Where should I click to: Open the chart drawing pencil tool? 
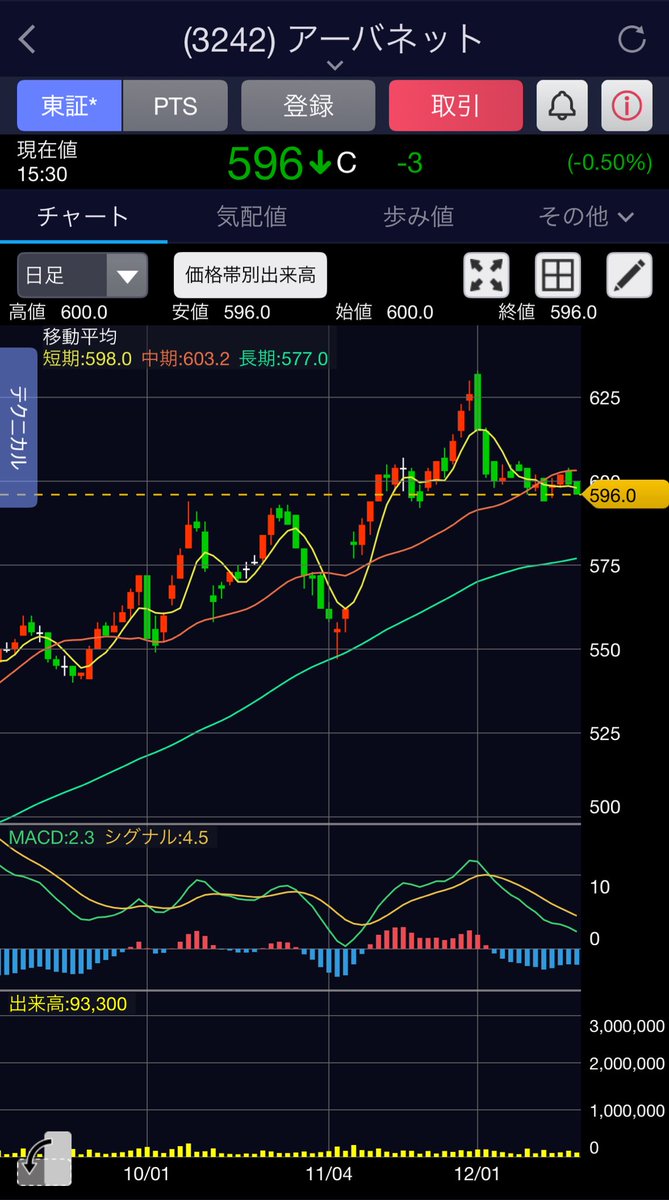pos(630,275)
